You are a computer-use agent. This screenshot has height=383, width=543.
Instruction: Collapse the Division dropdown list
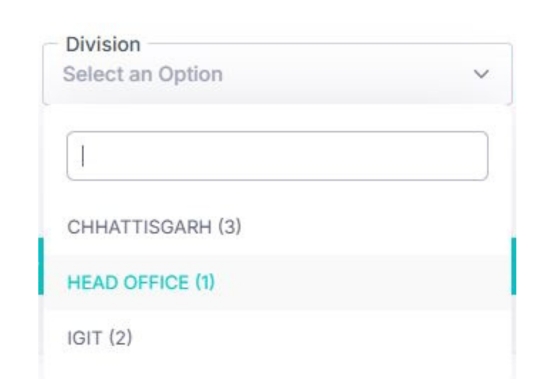tap(481, 74)
